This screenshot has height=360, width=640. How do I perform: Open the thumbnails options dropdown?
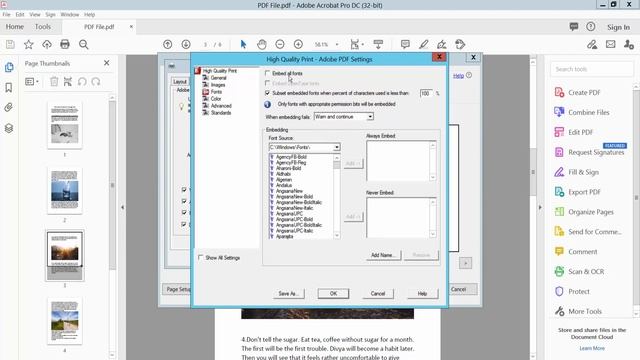(x=32, y=82)
